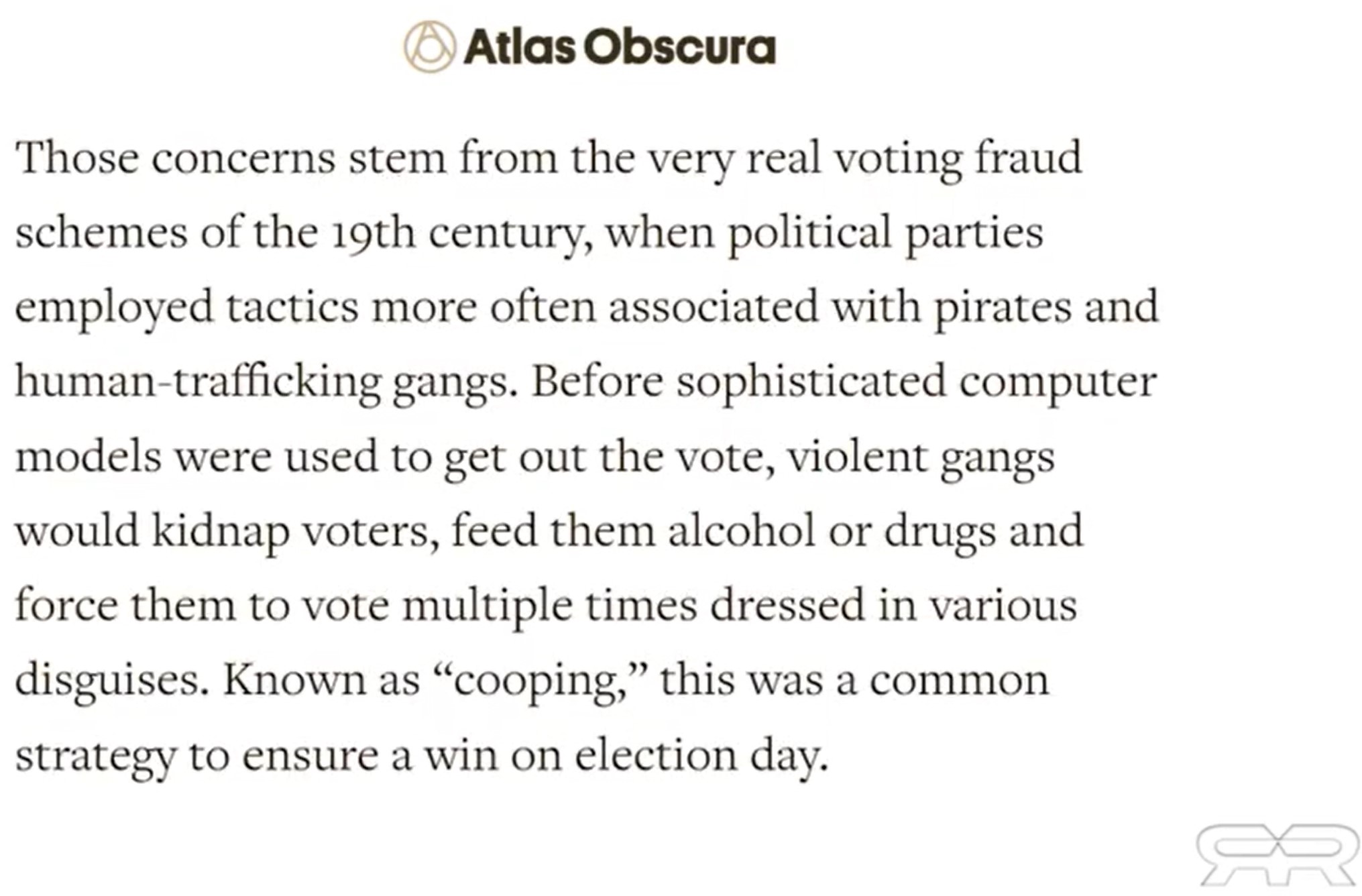Click the word "schemes" starting second line
1362x896 pixels.
coord(101,233)
